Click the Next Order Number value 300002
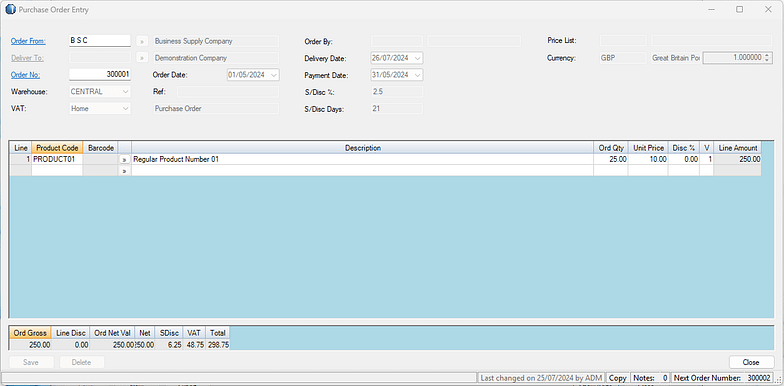 pyautogui.click(x=759, y=378)
